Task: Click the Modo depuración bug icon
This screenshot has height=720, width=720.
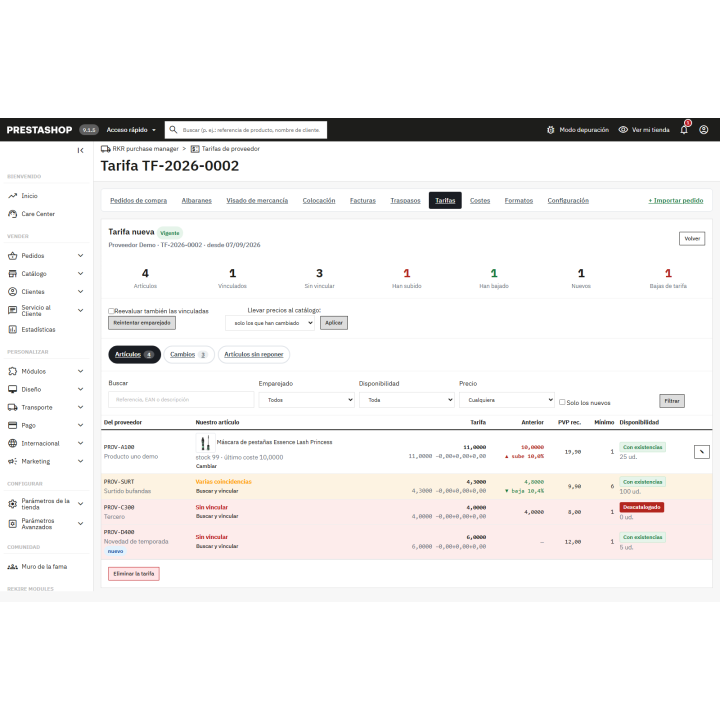Action: pos(551,130)
